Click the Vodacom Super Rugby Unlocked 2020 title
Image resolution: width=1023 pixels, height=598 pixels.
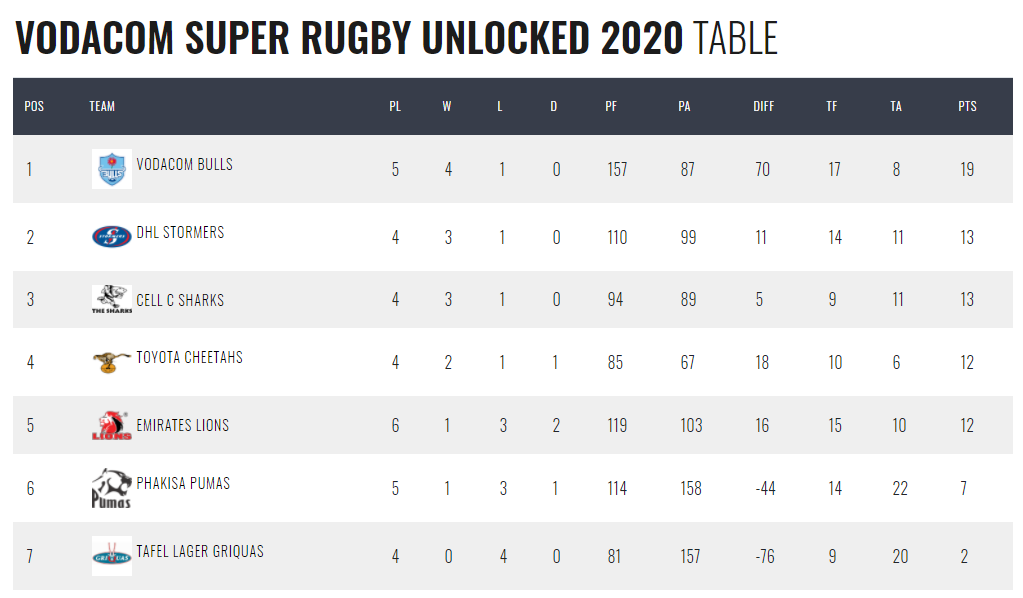(x=397, y=38)
